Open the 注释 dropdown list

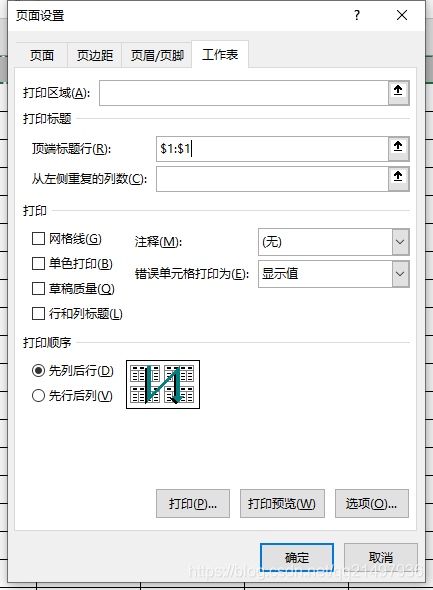click(400, 242)
